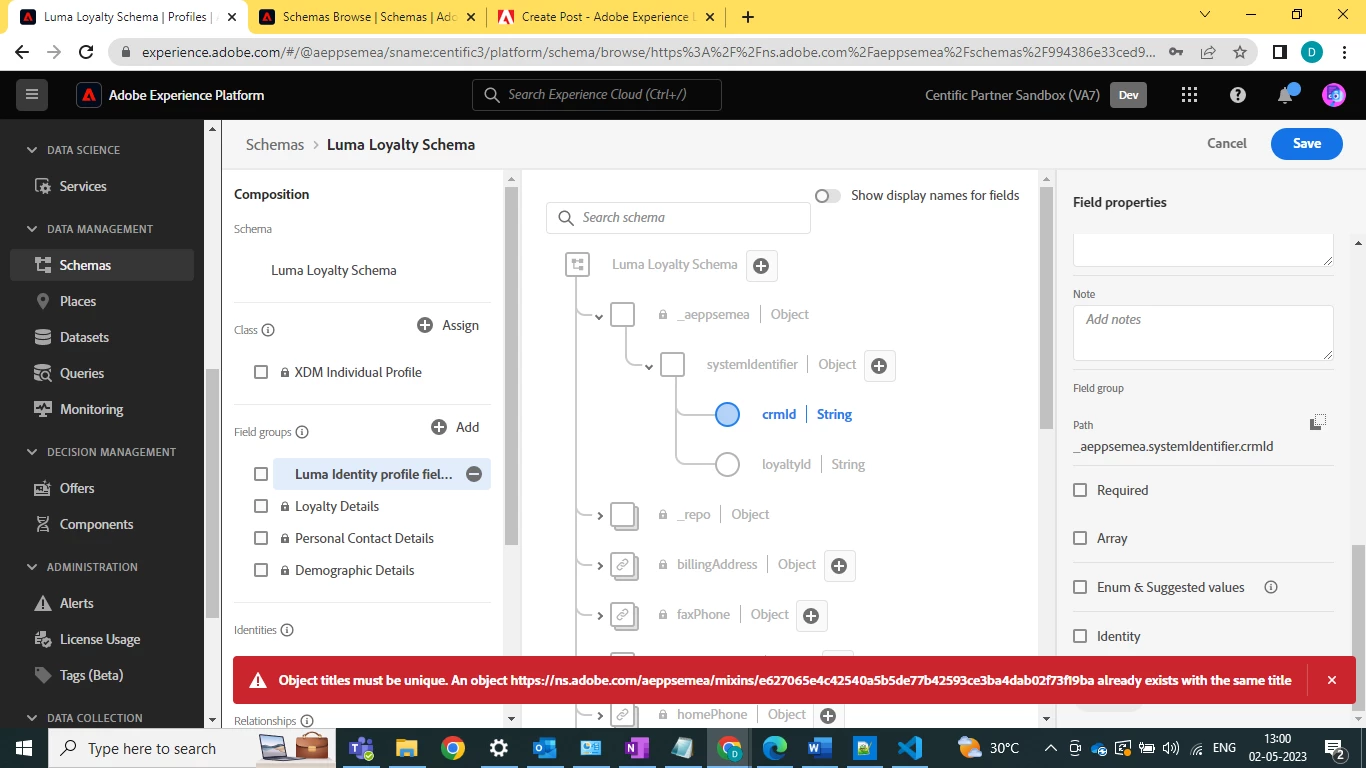The height and width of the screenshot is (768, 1366).
Task: Add field under systemIdentifier object
Action: [x=879, y=366]
